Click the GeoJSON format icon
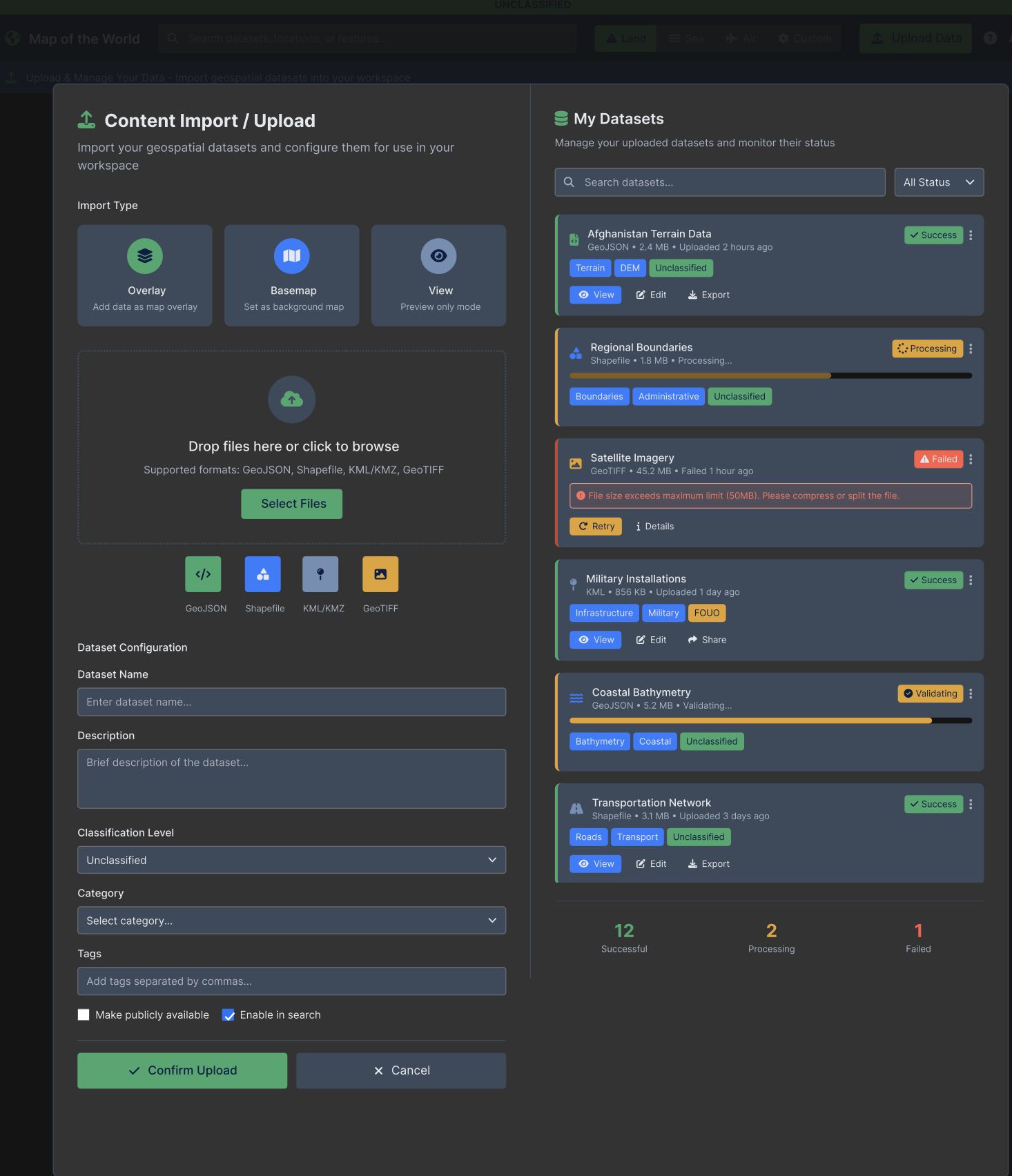The image size is (1012, 1176). tap(203, 574)
